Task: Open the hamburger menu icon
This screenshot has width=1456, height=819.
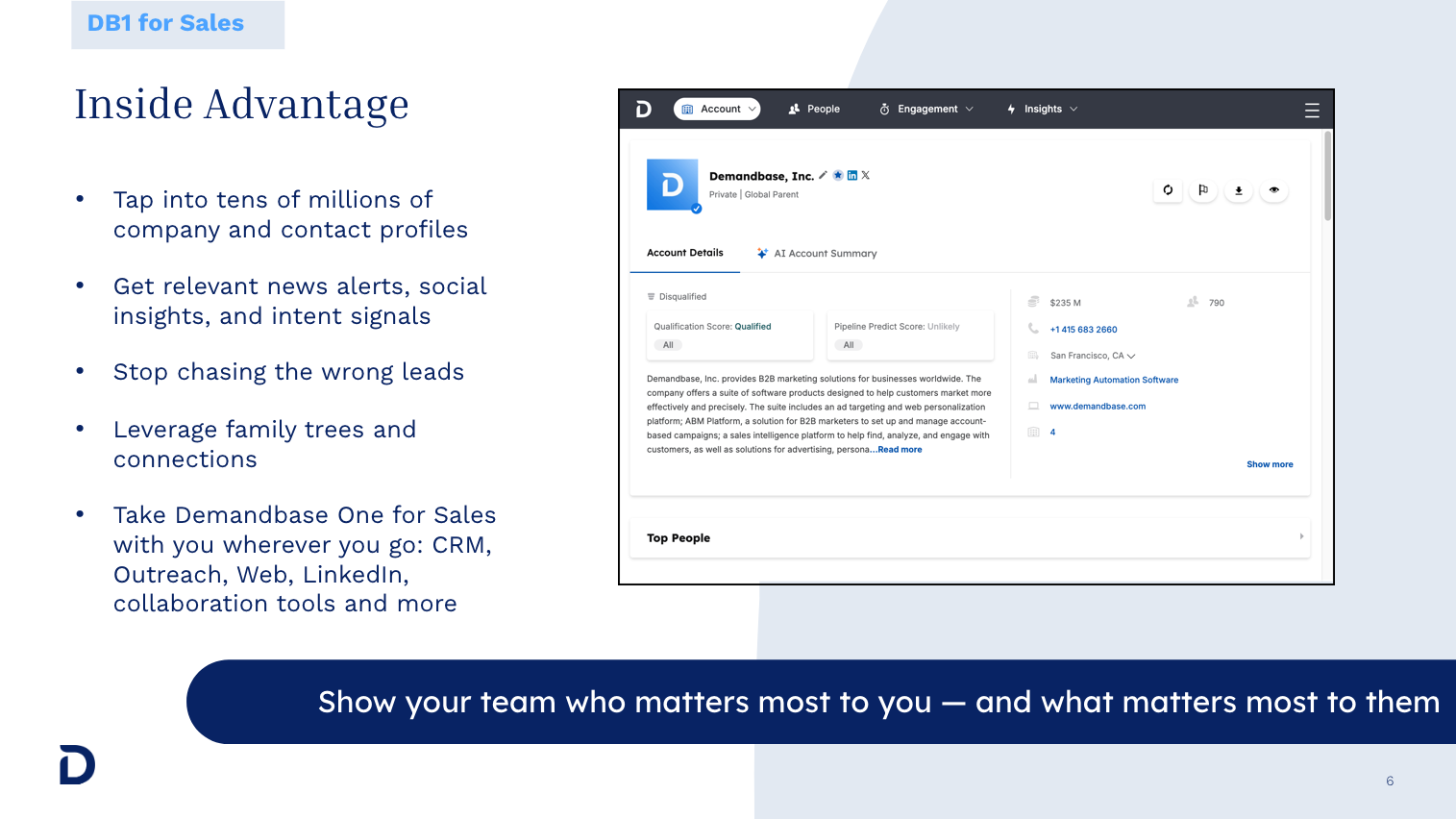Action: click(x=1312, y=111)
